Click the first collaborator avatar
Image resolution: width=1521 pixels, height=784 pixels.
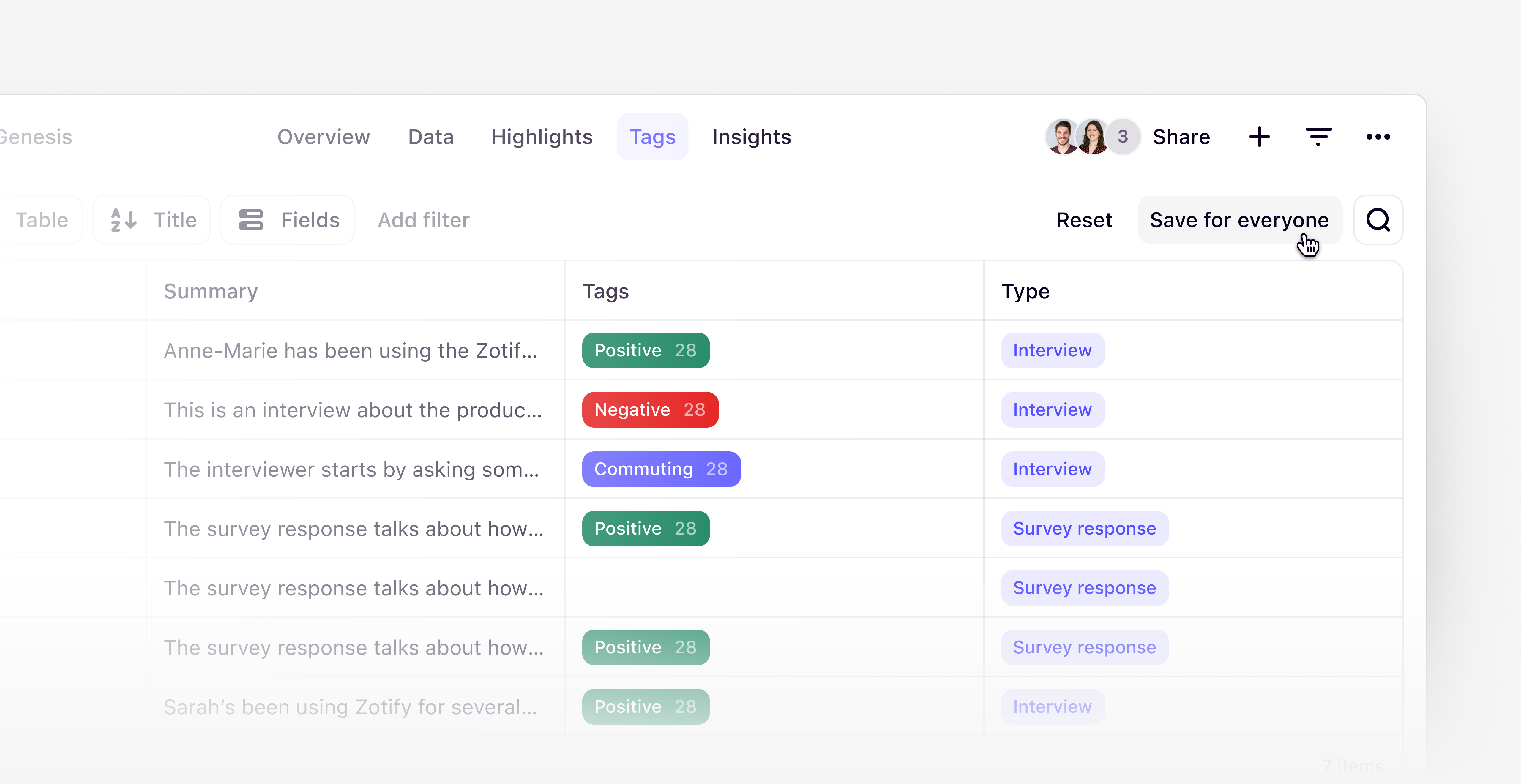coord(1061,136)
